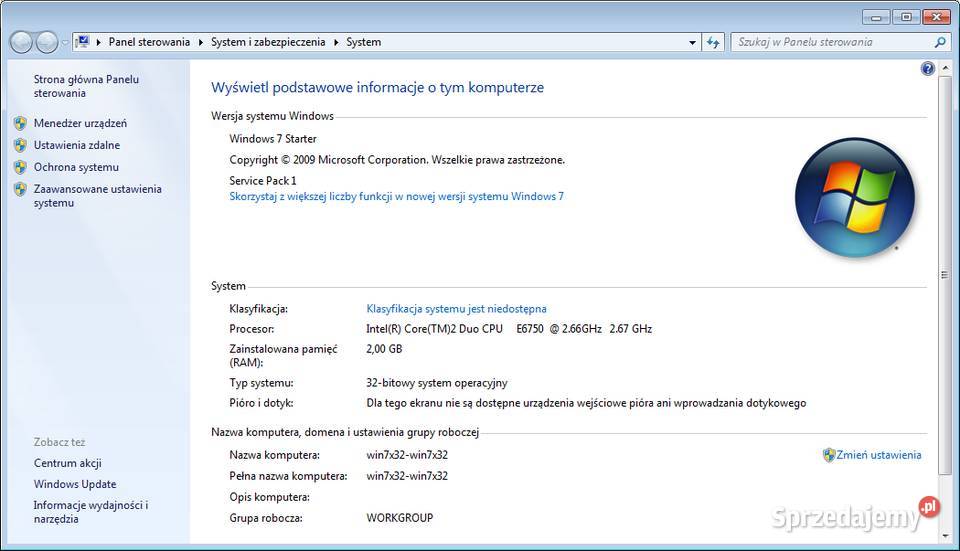Click the scrollbar up arrow
Viewport: 960px width, 551px height.
(945, 67)
